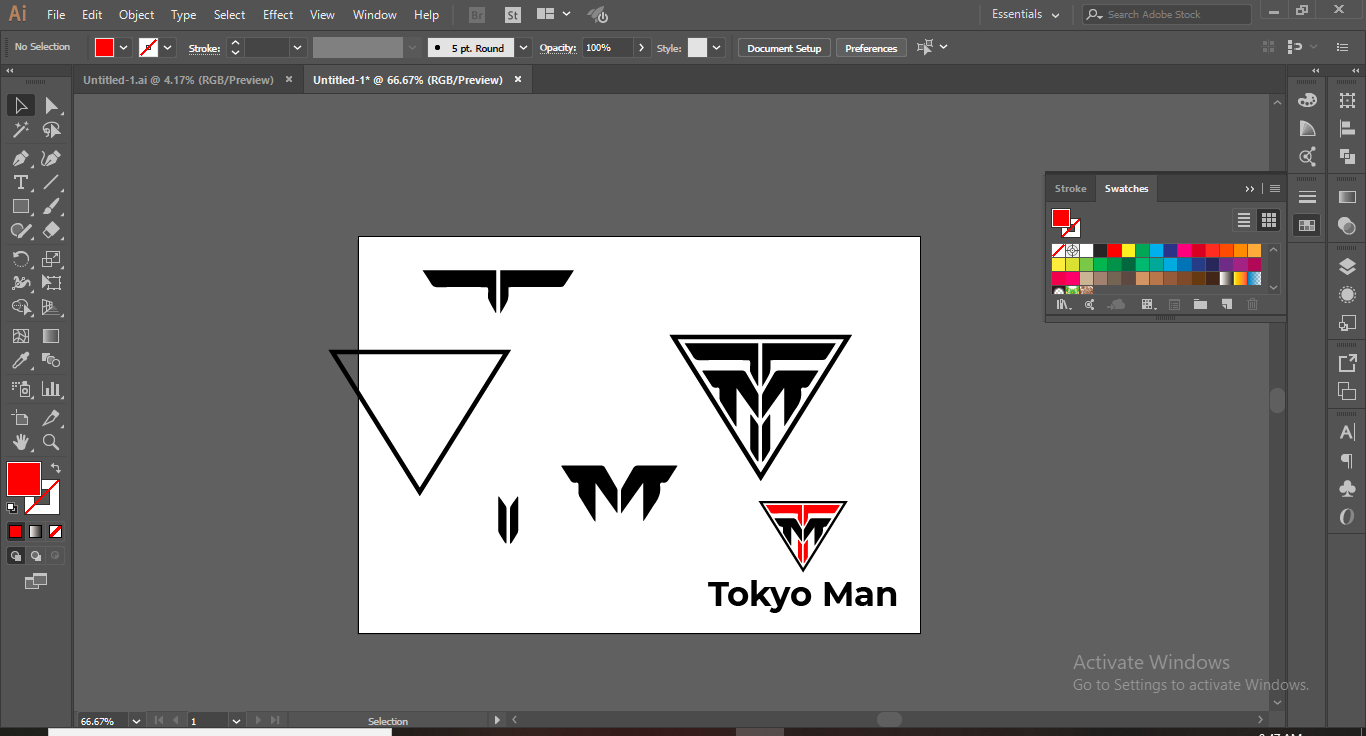This screenshot has width=1366, height=736.
Task: Enable Draw Normal mode
Action: [x=15, y=555]
